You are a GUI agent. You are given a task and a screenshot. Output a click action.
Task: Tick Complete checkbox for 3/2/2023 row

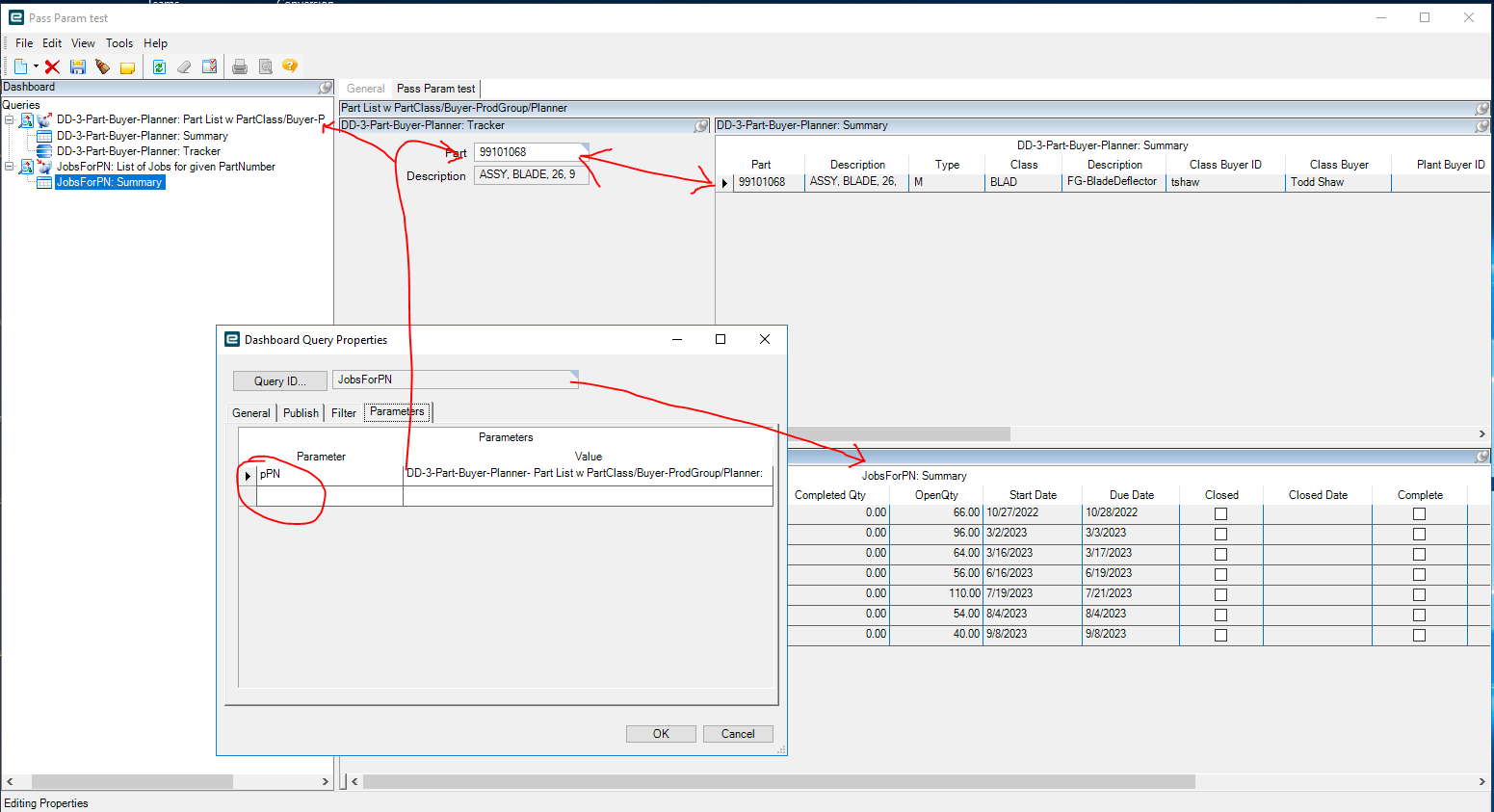click(x=1419, y=535)
